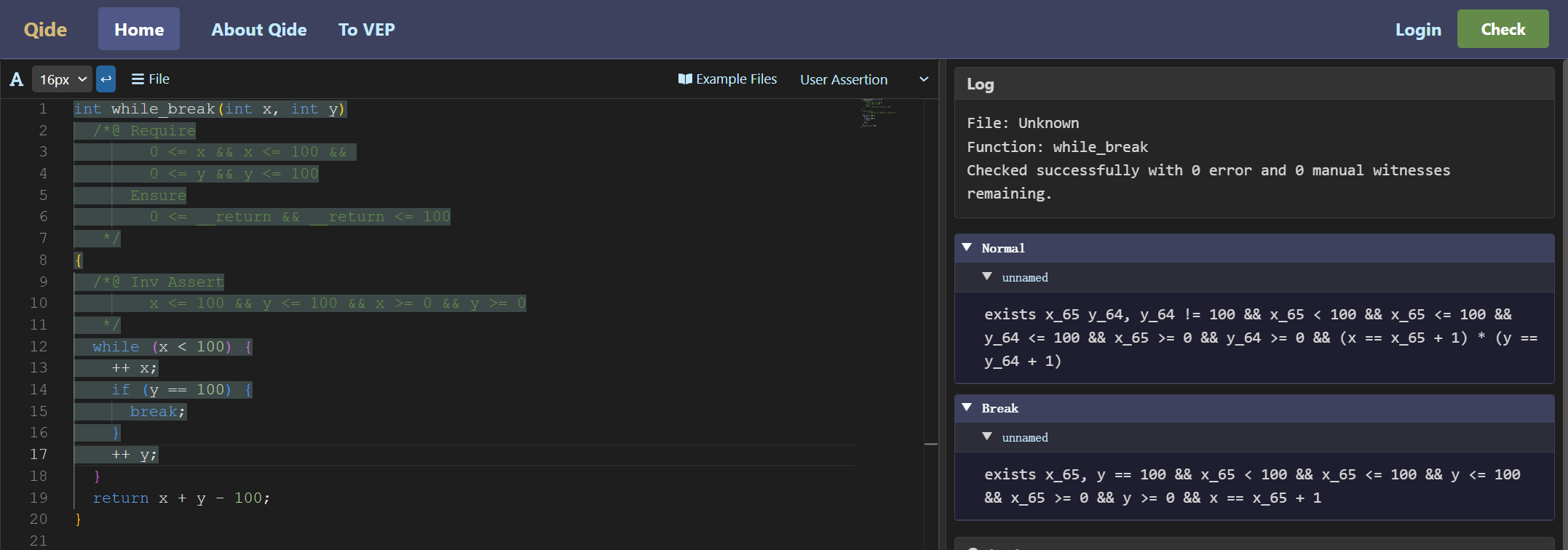
Task: Click line number 12 in gutter
Action: pyautogui.click(x=39, y=346)
